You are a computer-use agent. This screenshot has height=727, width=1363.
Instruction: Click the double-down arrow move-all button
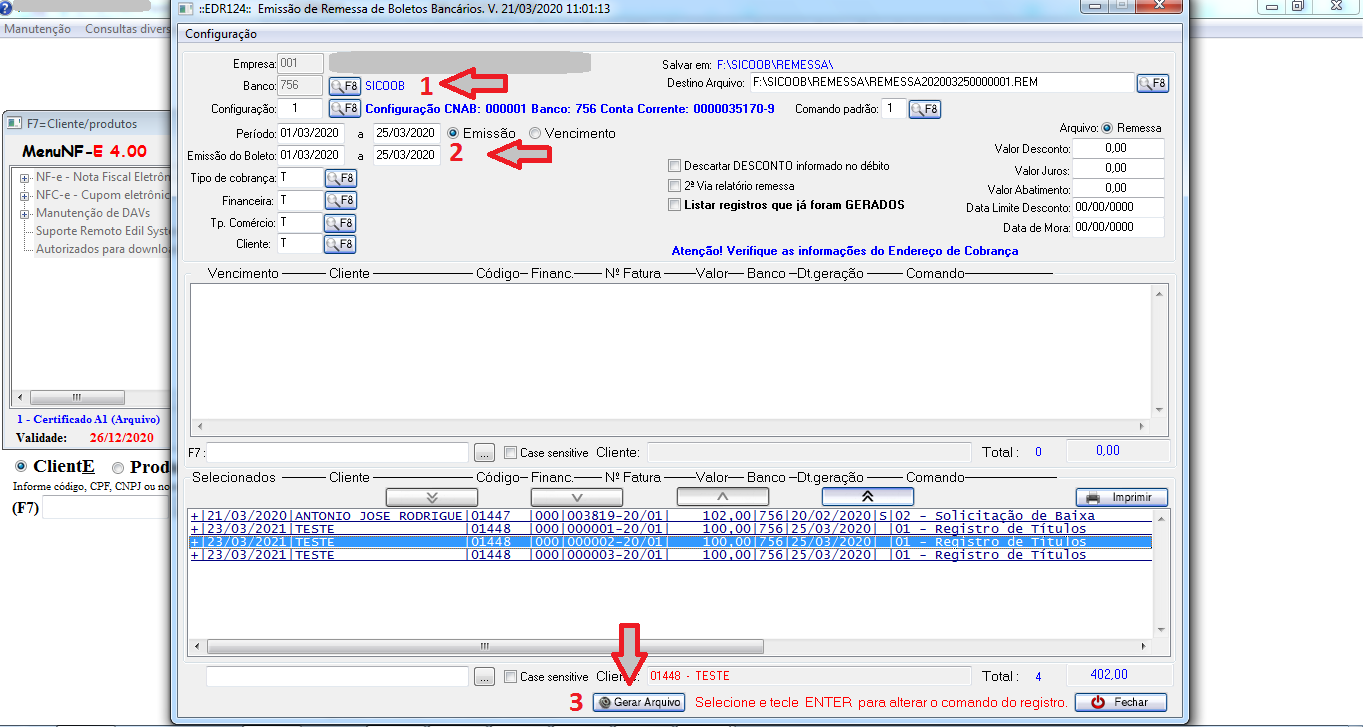click(x=432, y=497)
